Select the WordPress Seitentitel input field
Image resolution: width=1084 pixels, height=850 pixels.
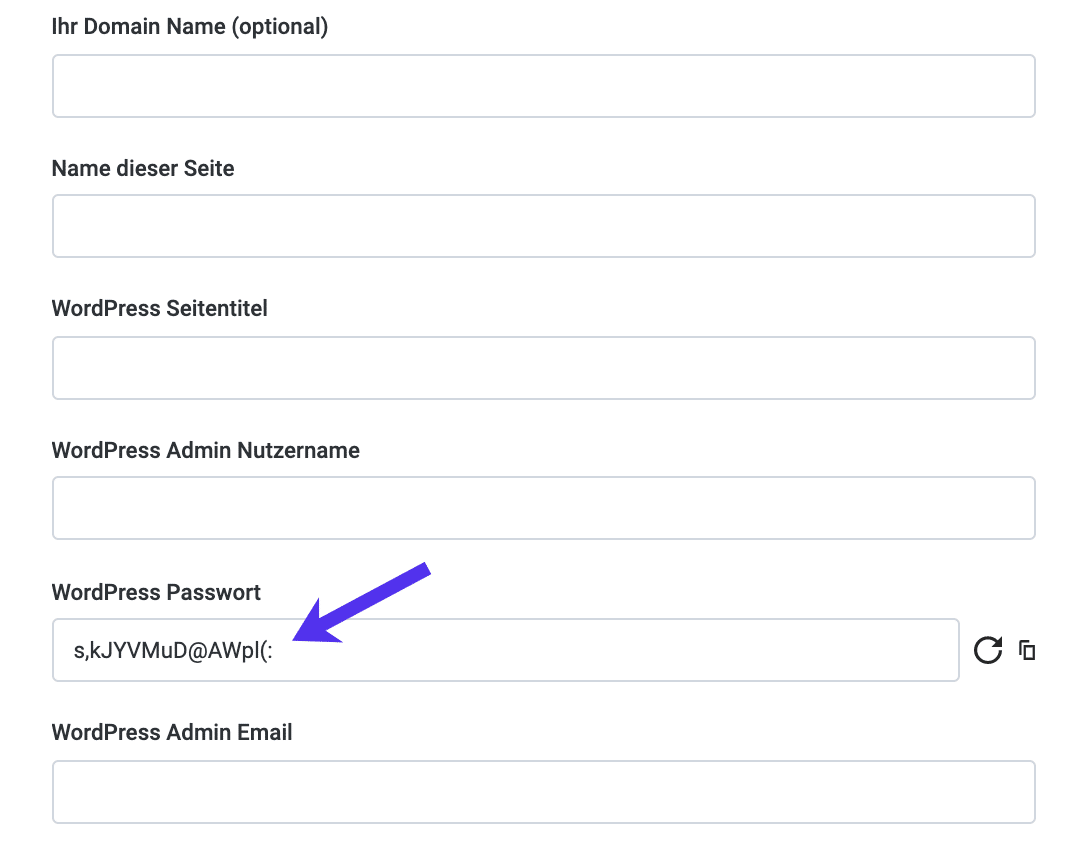tap(543, 368)
